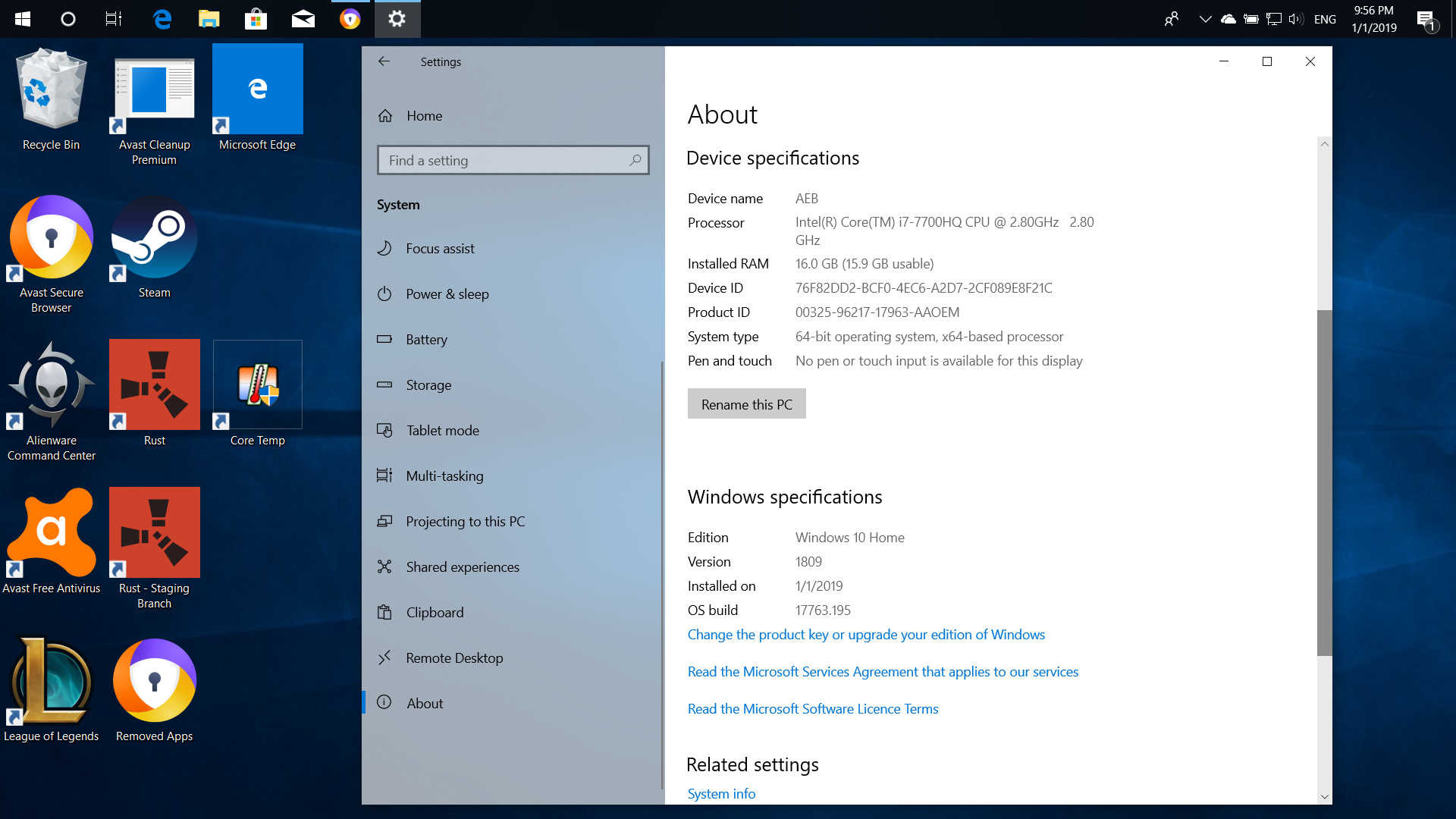Expand hidden icons in the system tray

pos(1206,19)
